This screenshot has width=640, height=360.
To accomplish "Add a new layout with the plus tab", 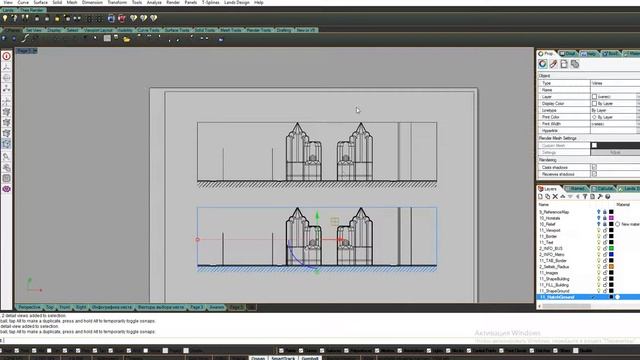I will [251, 307].
